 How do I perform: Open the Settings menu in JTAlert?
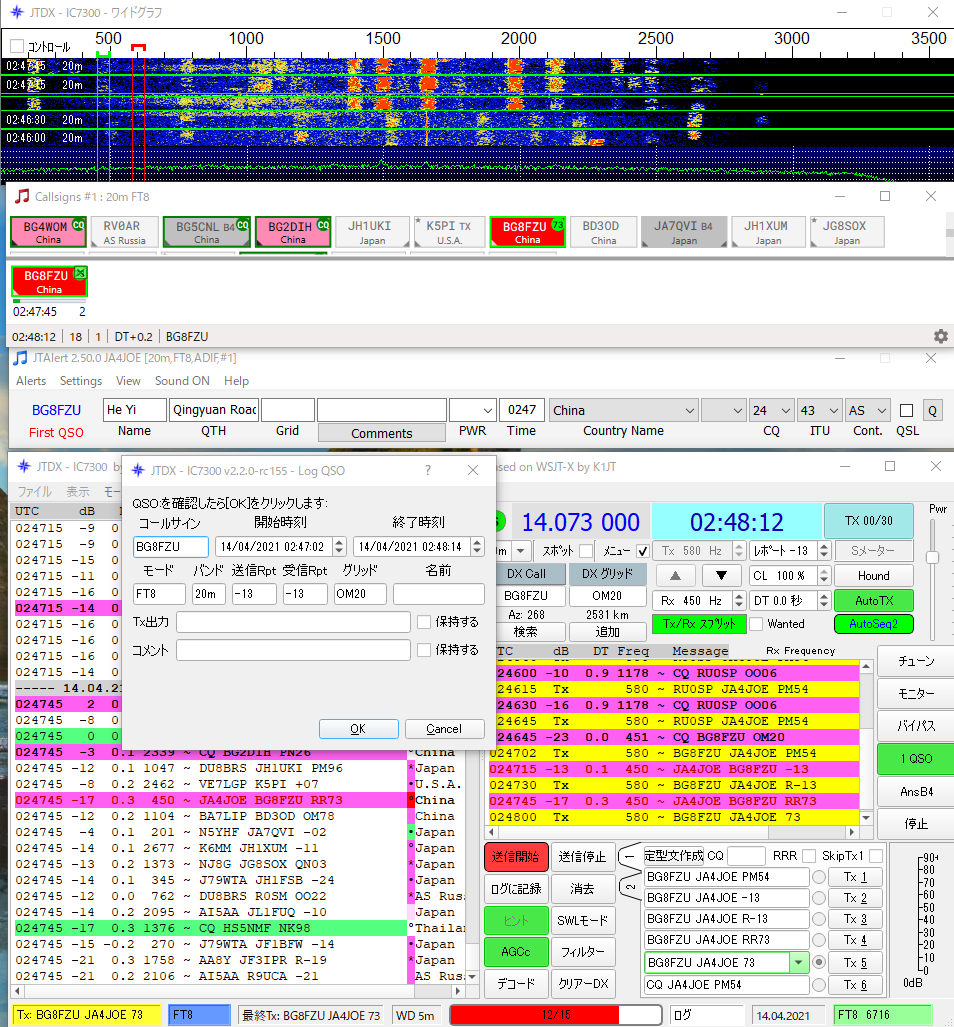tap(81, 381)
